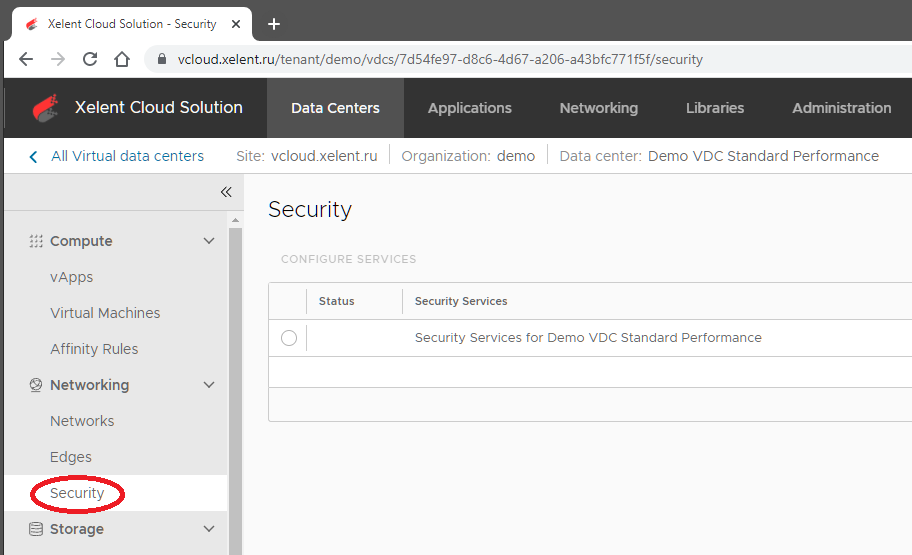Open a new browser tab with plus
The width and height of the screenshot is (912, 555).
coord(274,24)
